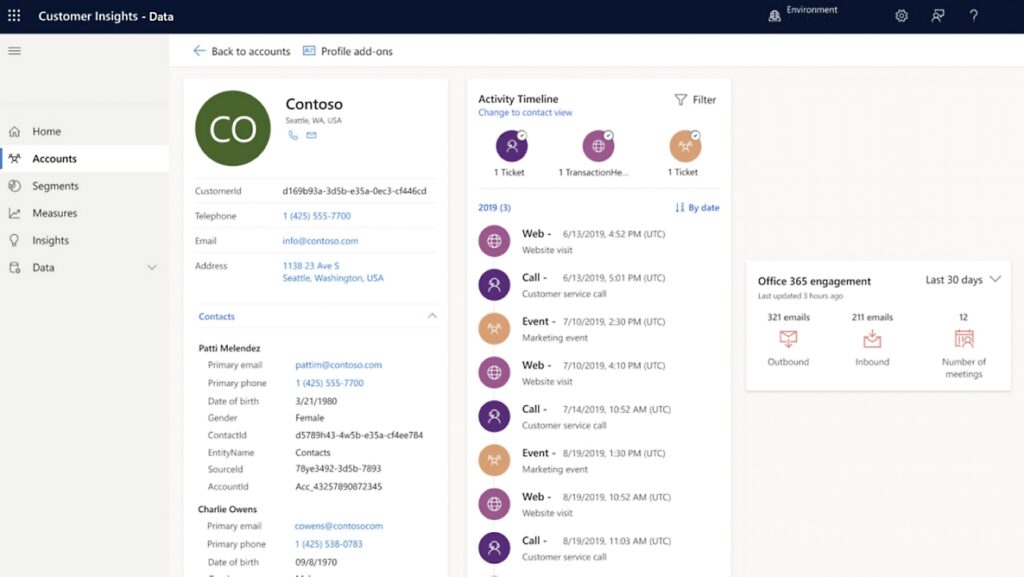
Task: Sort timeline By date
Action: [697, 208]
